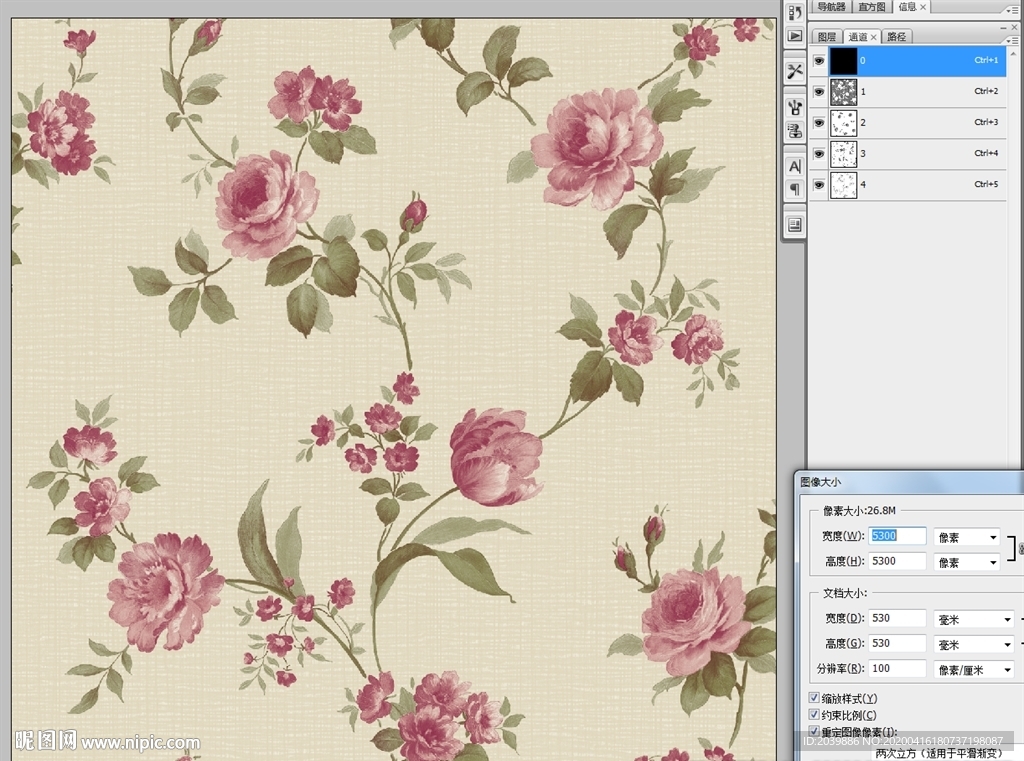Viewport: 1024px width, 761px height.
Task: Open the Clone Source panel icon
Action: pos(795,130)
